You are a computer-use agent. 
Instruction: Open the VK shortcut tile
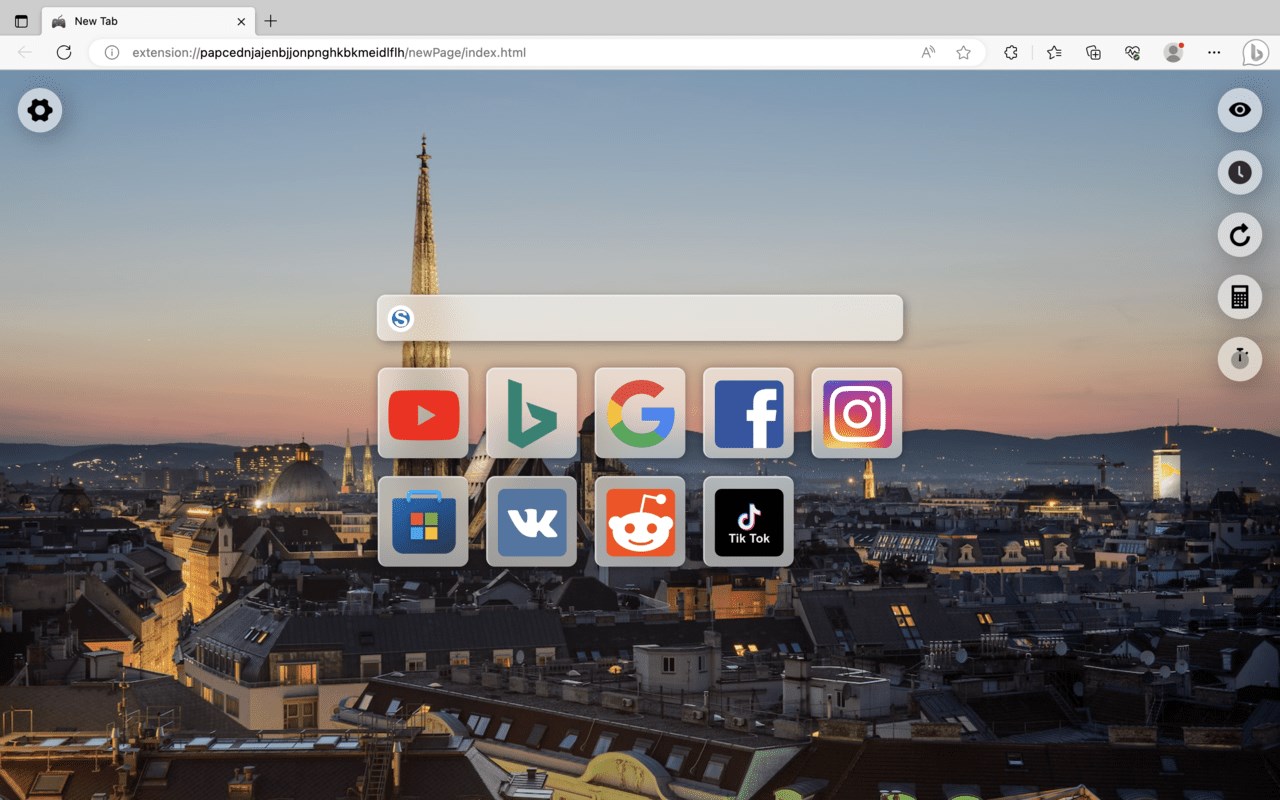pos(531,521)
